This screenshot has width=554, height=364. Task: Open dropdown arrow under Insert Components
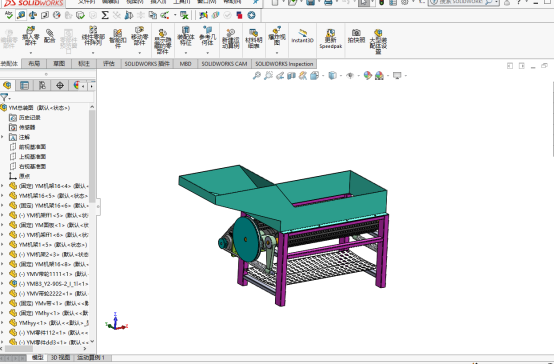click(31, 53)
